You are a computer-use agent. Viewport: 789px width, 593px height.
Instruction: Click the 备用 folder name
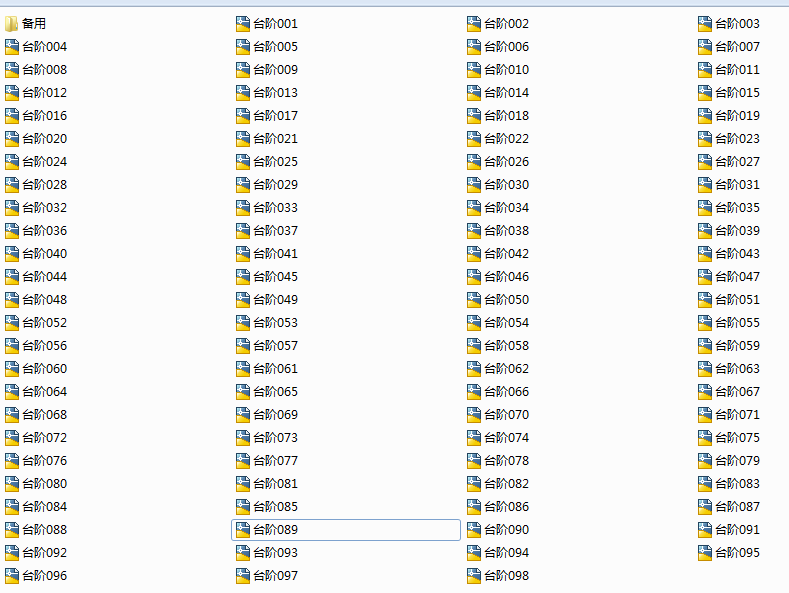pos(34,24)
